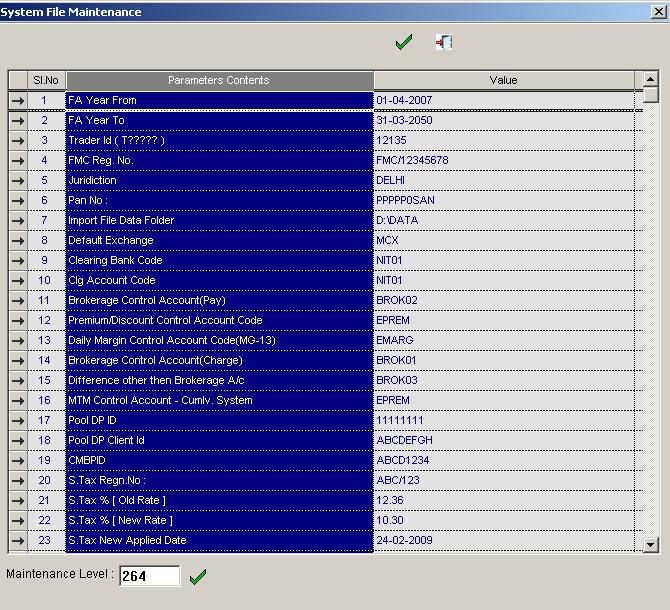Viewport: 670px width, 610px height.
Task: Click the Value column header
Action: tap(503, 80)
